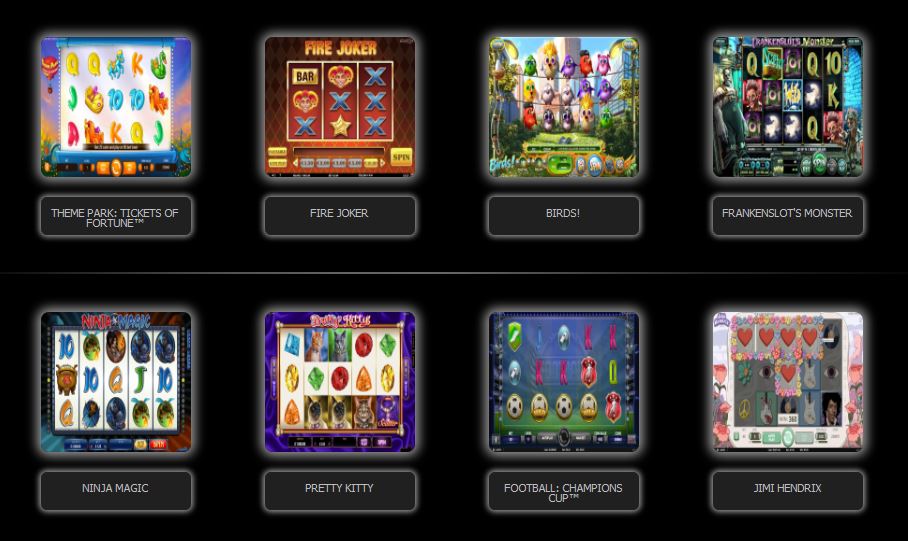Viewport: 908px width, 541px height.
Task: Open Frankenslot's Monster game preview image
Action: [x=788, y=107]
